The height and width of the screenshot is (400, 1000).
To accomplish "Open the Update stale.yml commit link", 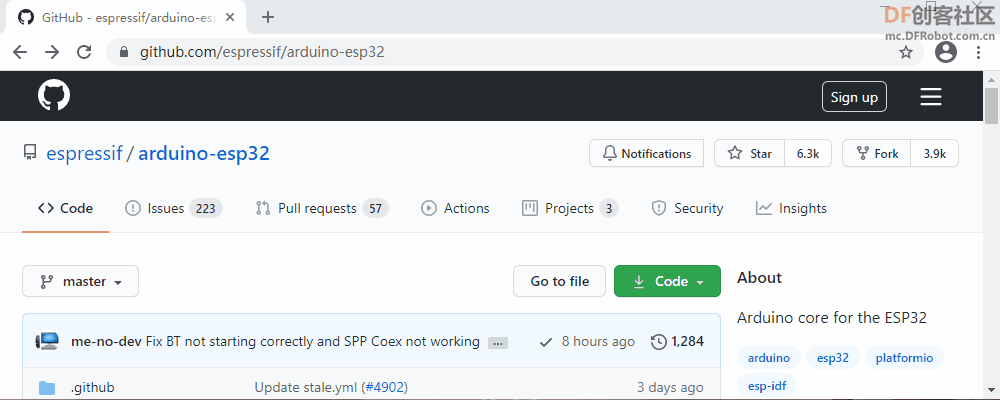I will pos(306,387).
